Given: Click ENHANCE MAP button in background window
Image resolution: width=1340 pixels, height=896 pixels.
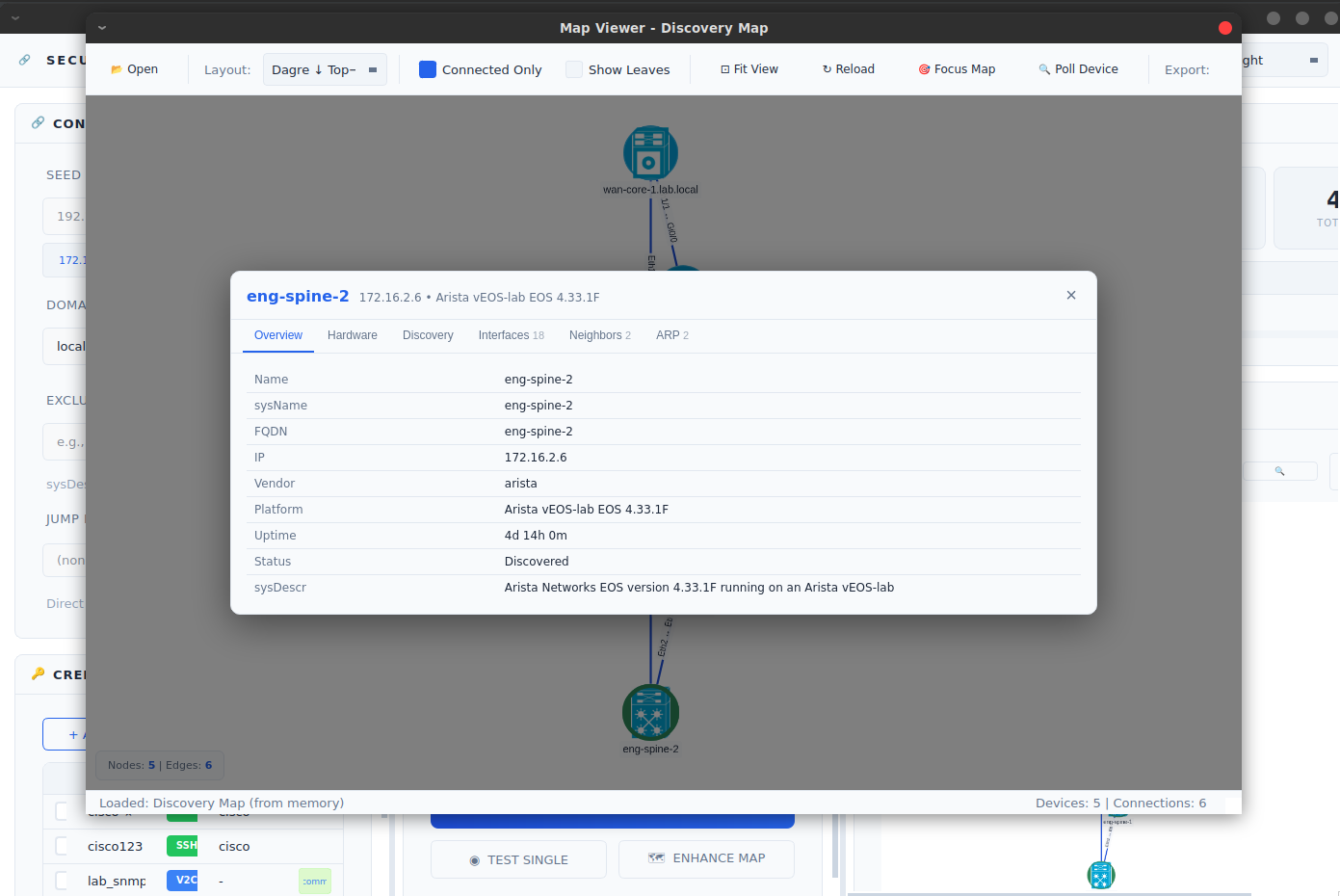Looking at the screenshot, I should click(x=706, y=858).
